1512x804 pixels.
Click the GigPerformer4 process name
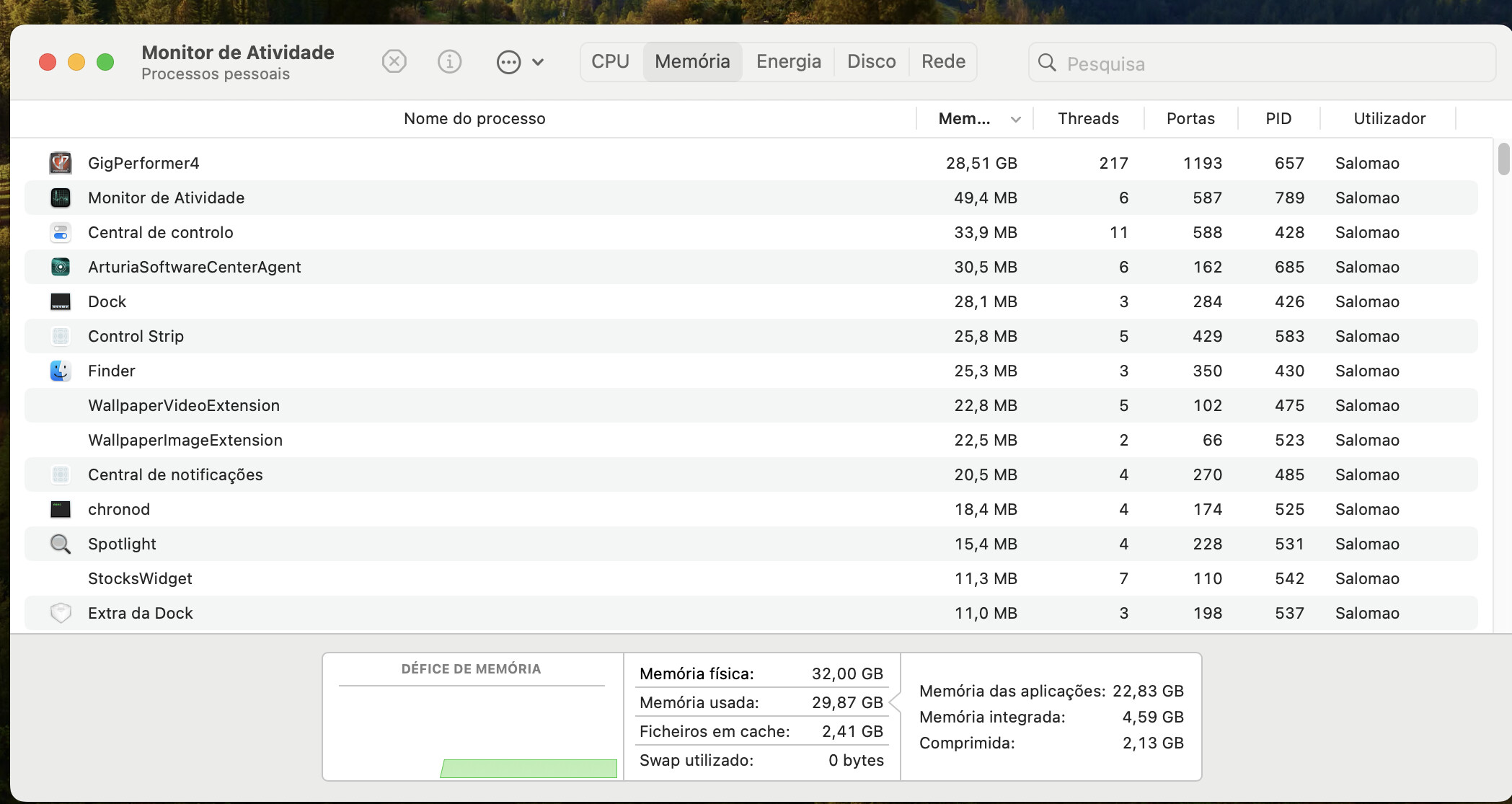143,163
